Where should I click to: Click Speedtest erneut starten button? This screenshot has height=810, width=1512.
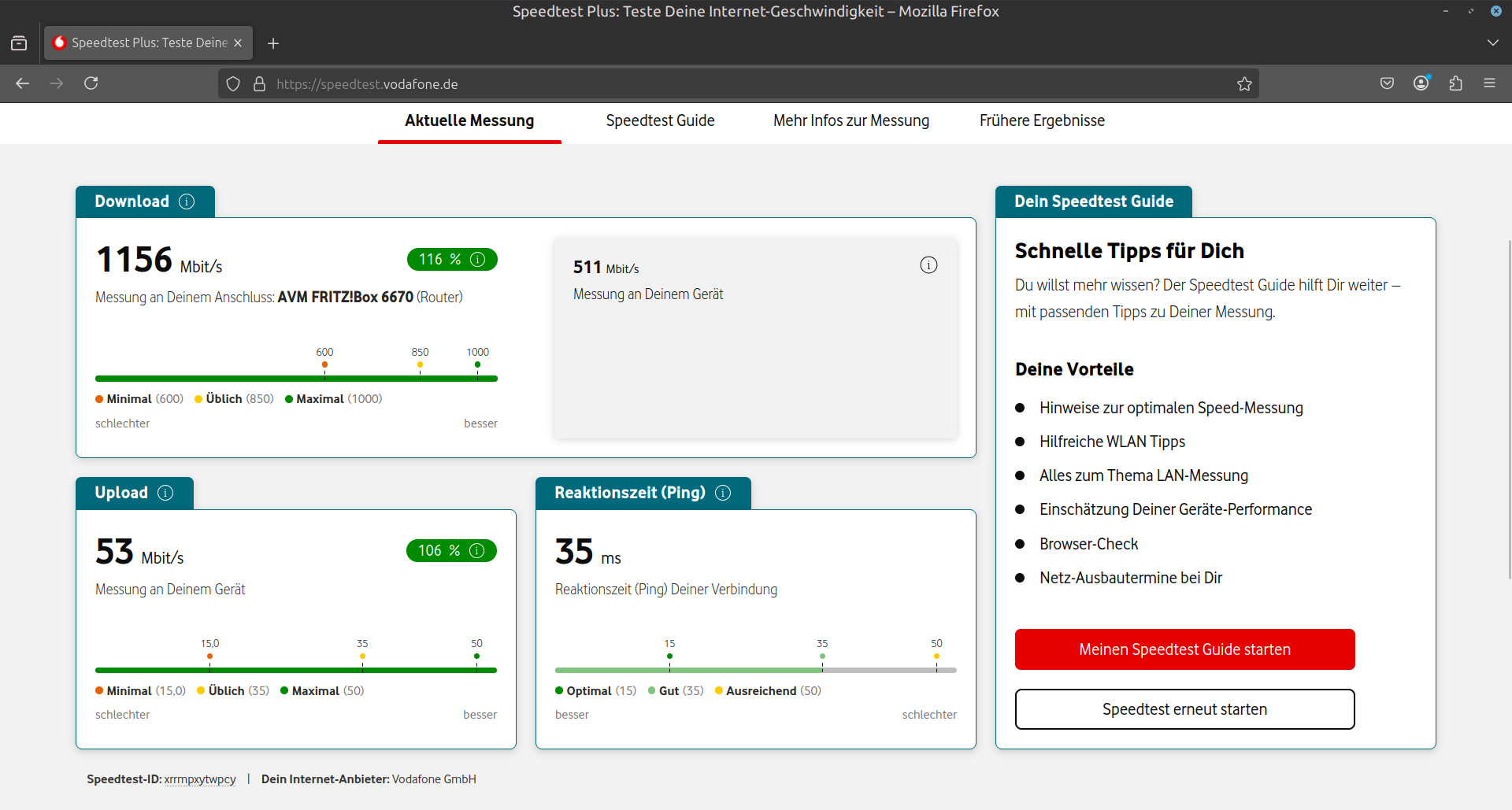1185,709
